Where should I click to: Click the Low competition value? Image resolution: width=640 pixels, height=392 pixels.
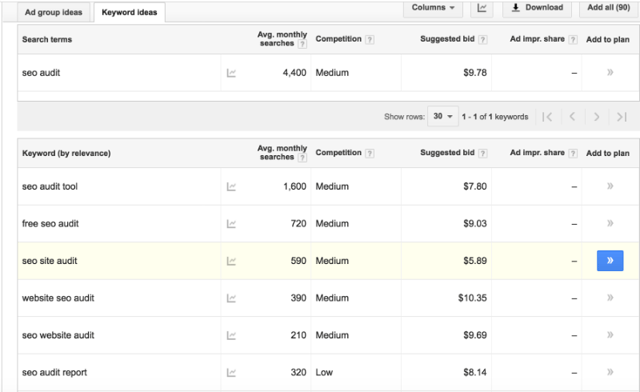(x=324, y=372)
